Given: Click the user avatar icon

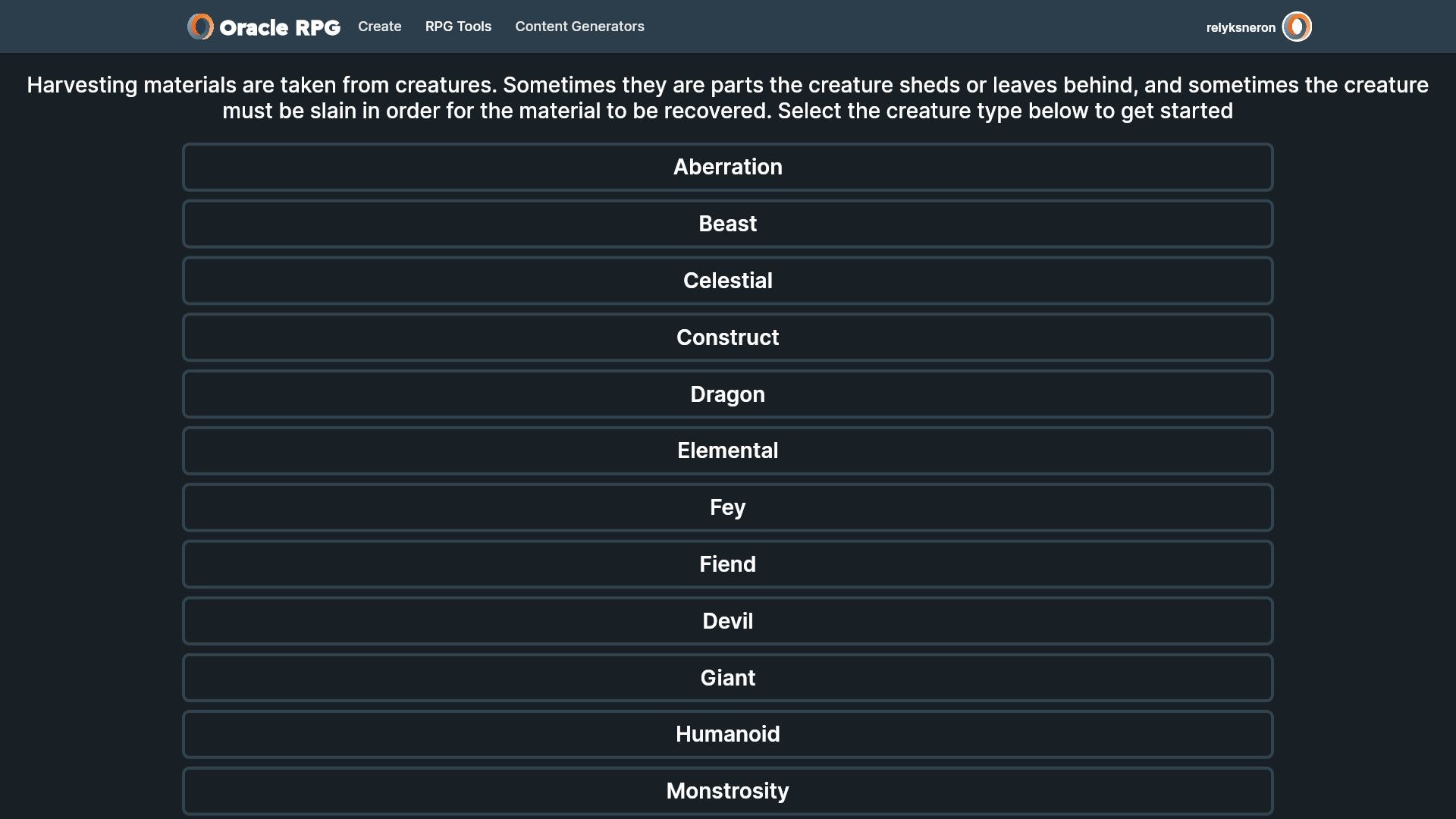Looking at the screenshot, I should pos(1297,27).
